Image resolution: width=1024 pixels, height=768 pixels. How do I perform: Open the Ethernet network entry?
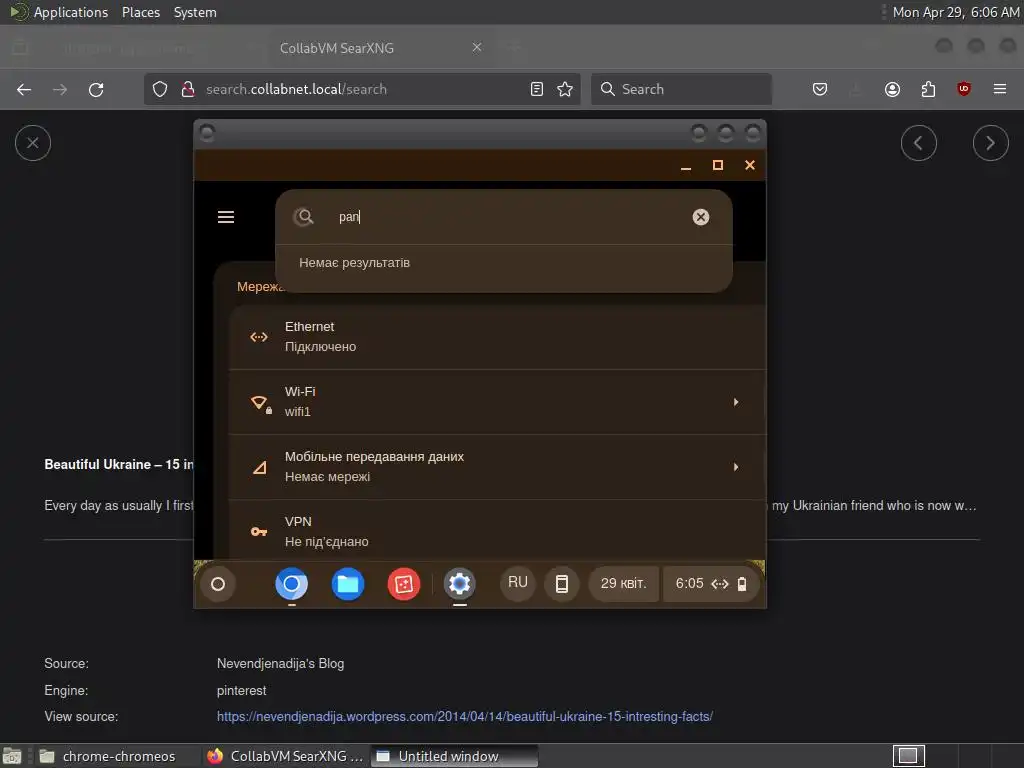[498, 337]
